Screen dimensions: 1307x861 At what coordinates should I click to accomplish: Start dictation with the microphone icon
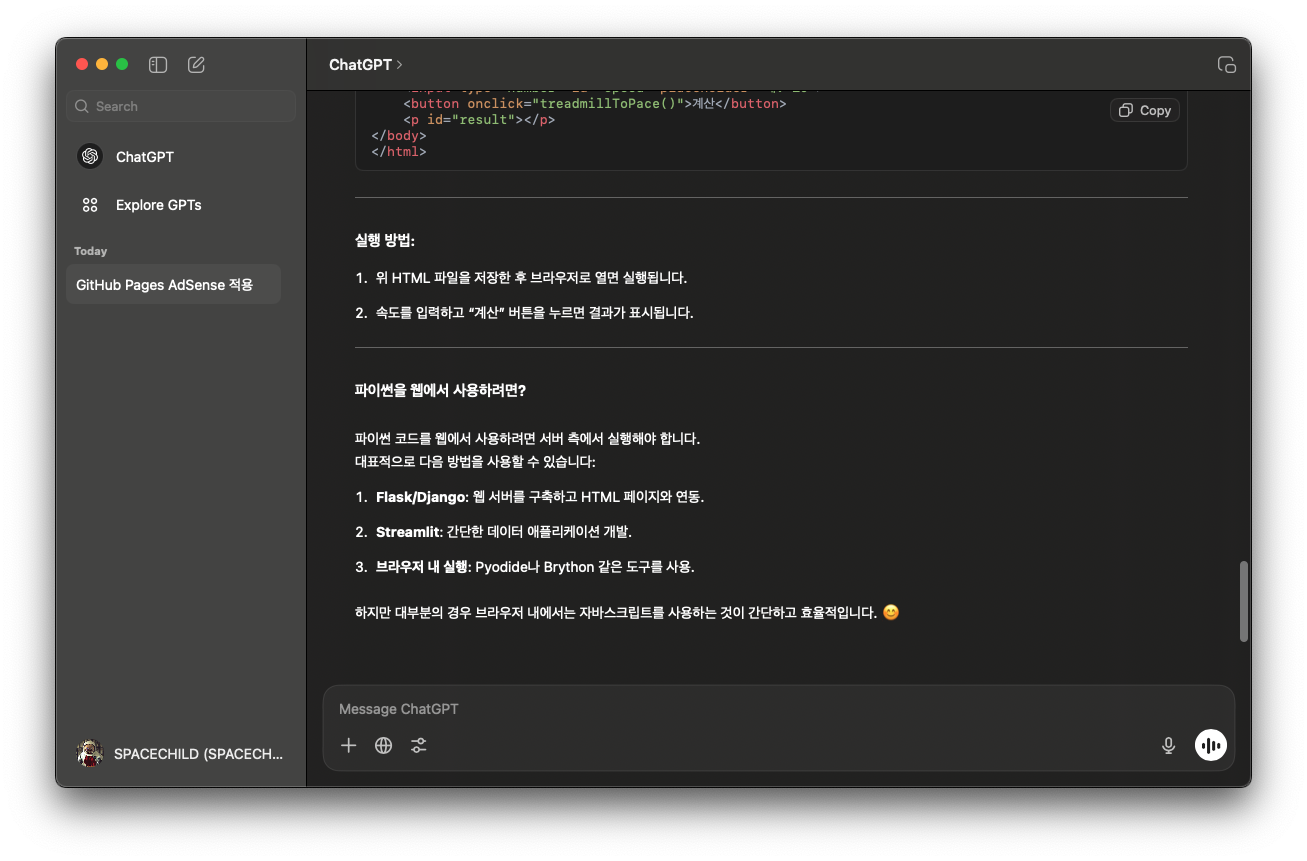(1168, 745)
